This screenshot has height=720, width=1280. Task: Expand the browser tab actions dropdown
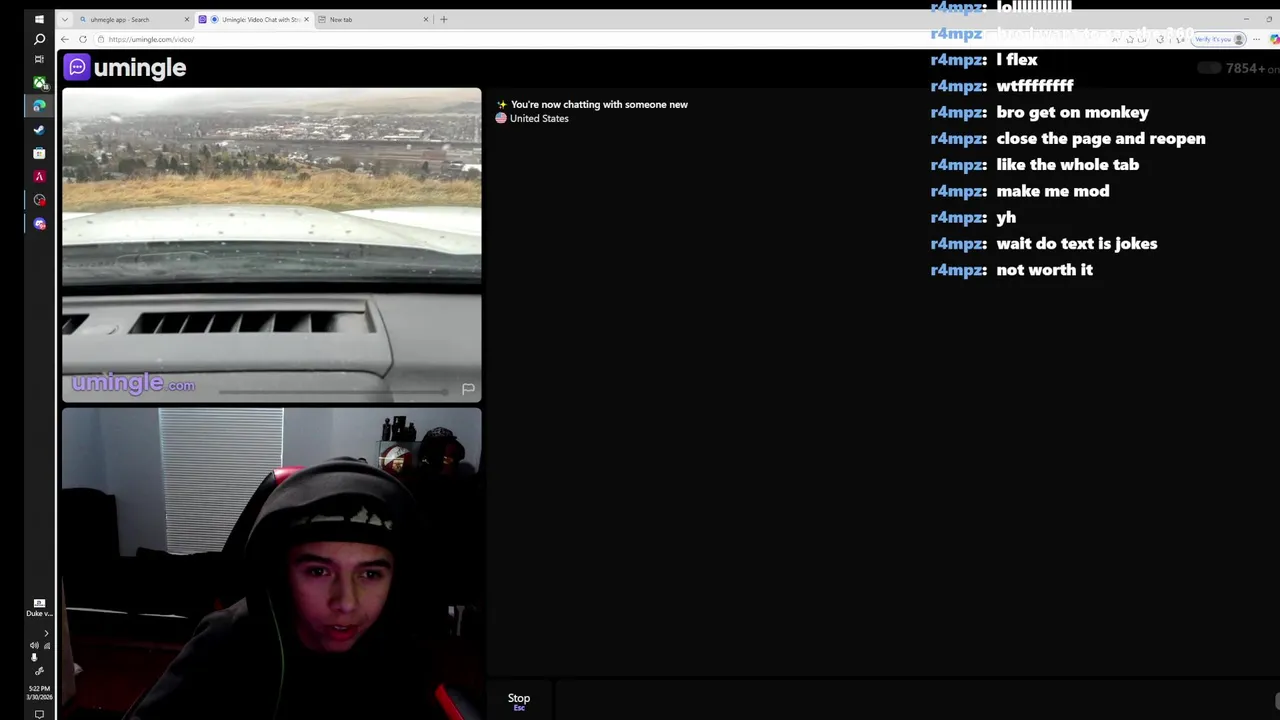[x=65, y=19]
